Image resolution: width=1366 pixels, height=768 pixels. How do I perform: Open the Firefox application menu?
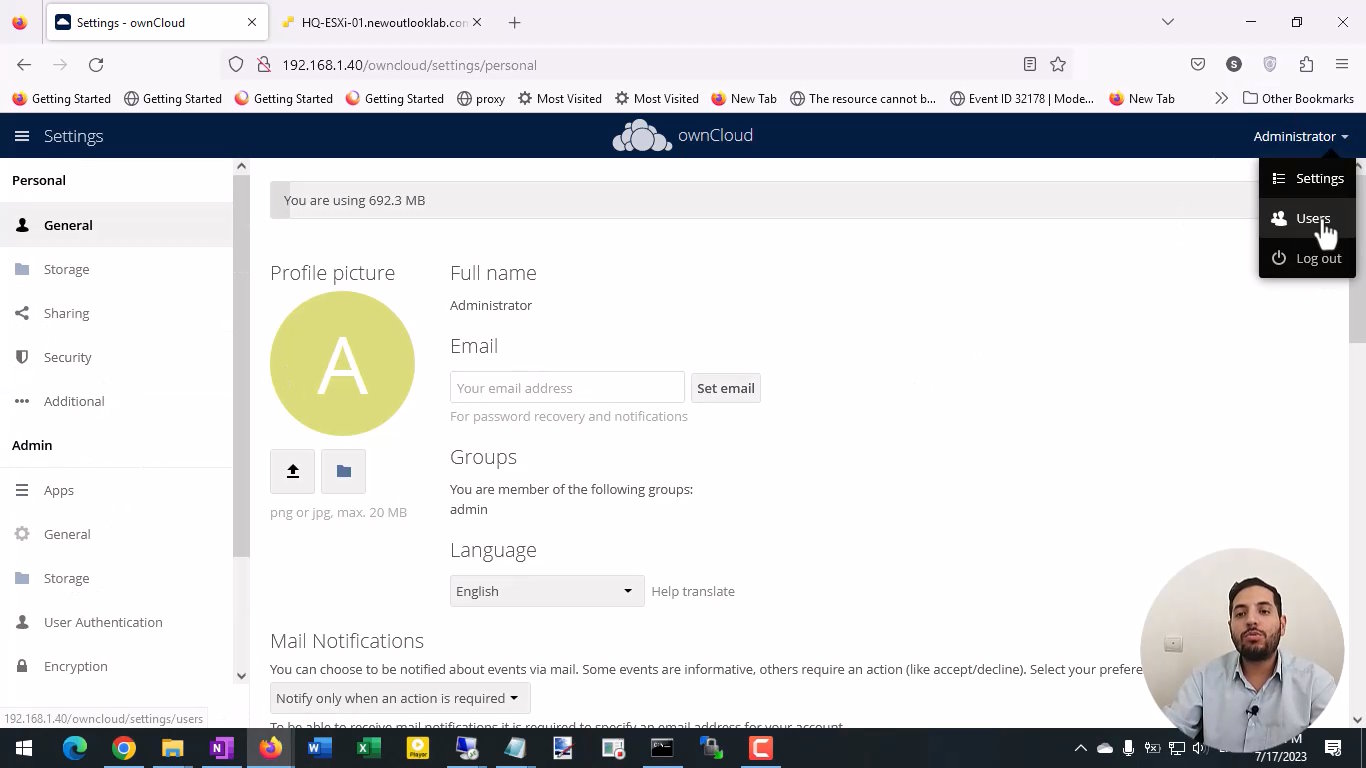point(1342,64)
